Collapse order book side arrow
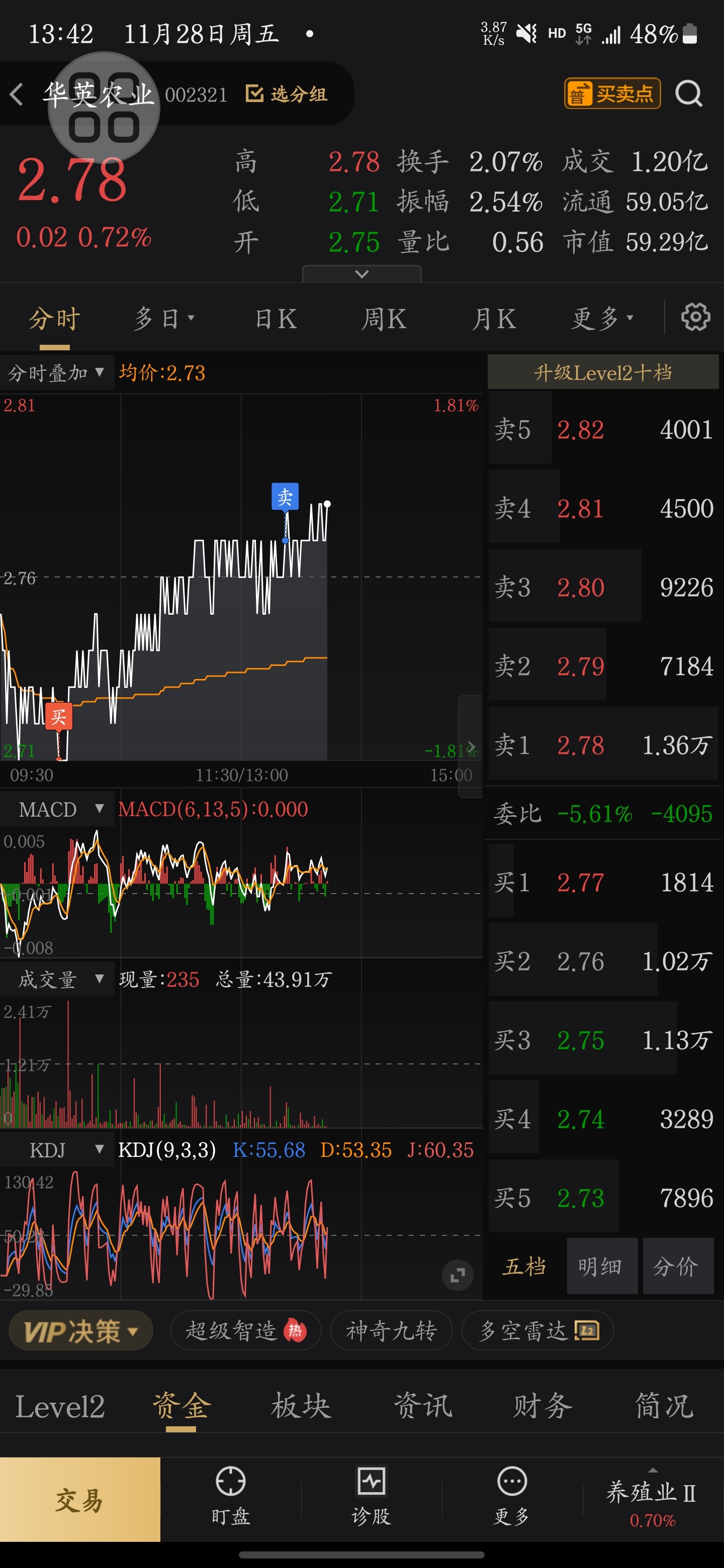 [470, 746]
